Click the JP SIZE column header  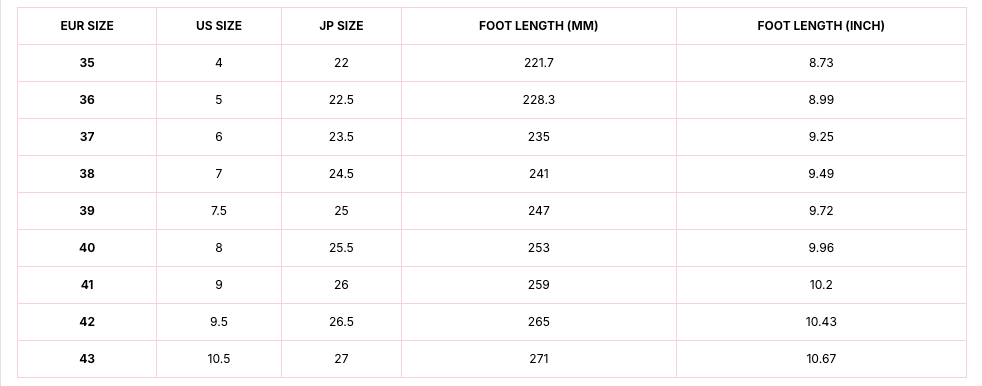click(x=341, y=26)
